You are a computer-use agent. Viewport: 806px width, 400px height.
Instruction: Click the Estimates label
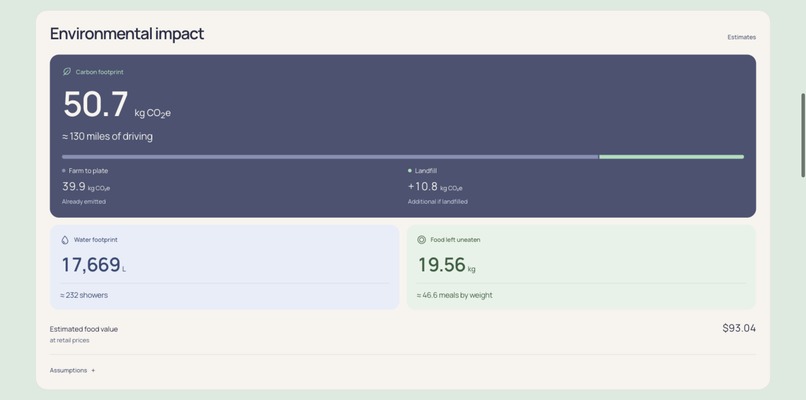point(741,37)
